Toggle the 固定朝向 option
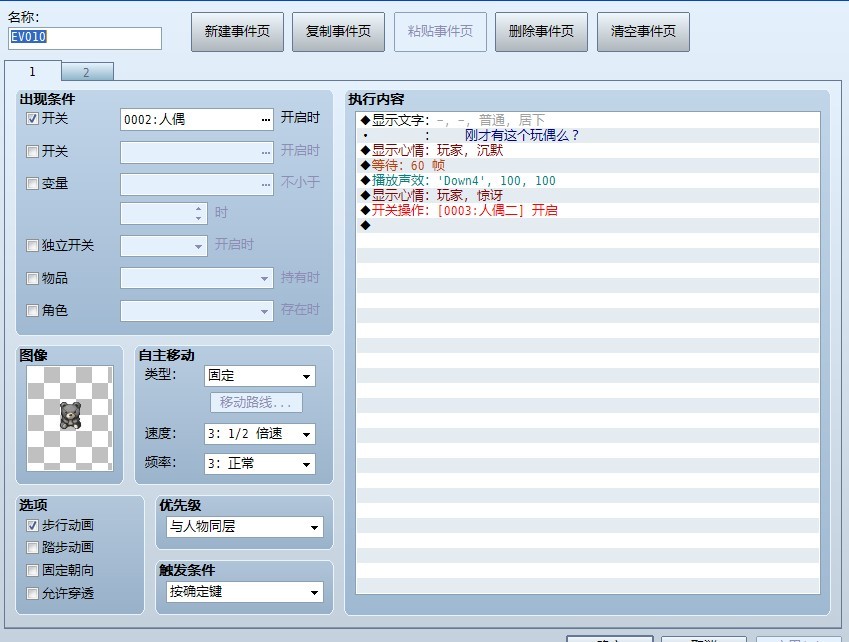849x642 pixels. point(32,571)
